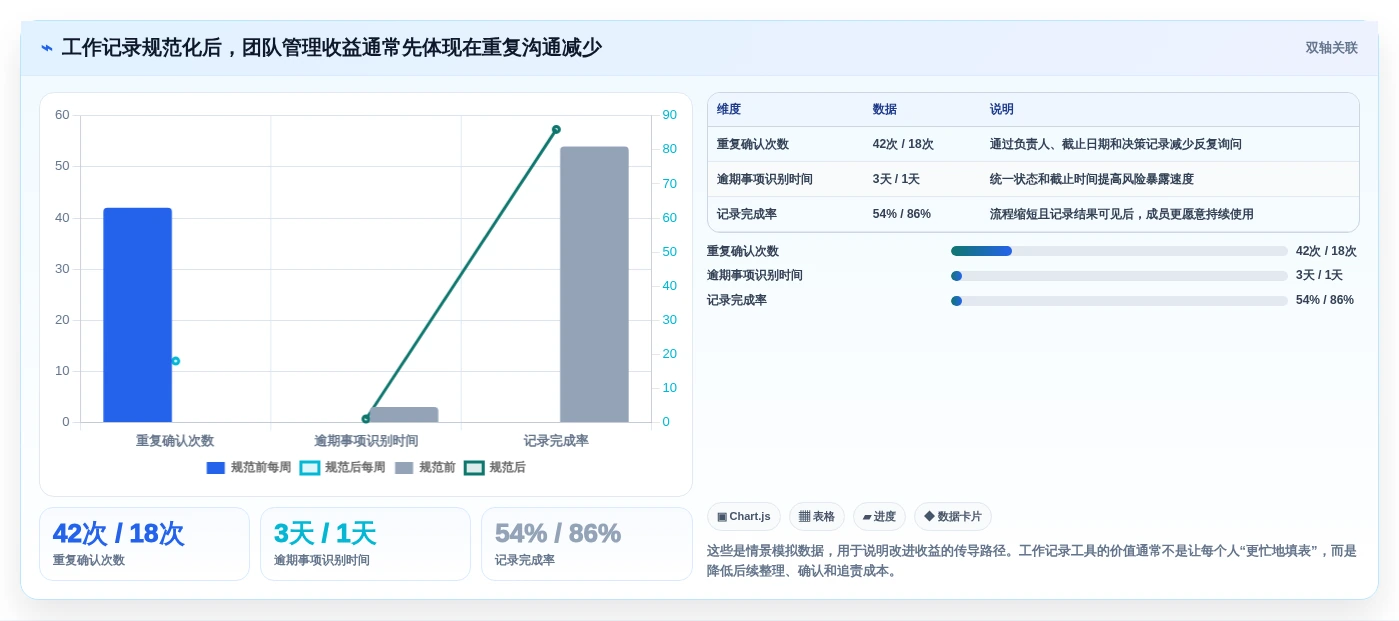Click the 数据 column header
Image resolution: width=1399 pixels, height=621 pixels.
(x=885, y=109)
